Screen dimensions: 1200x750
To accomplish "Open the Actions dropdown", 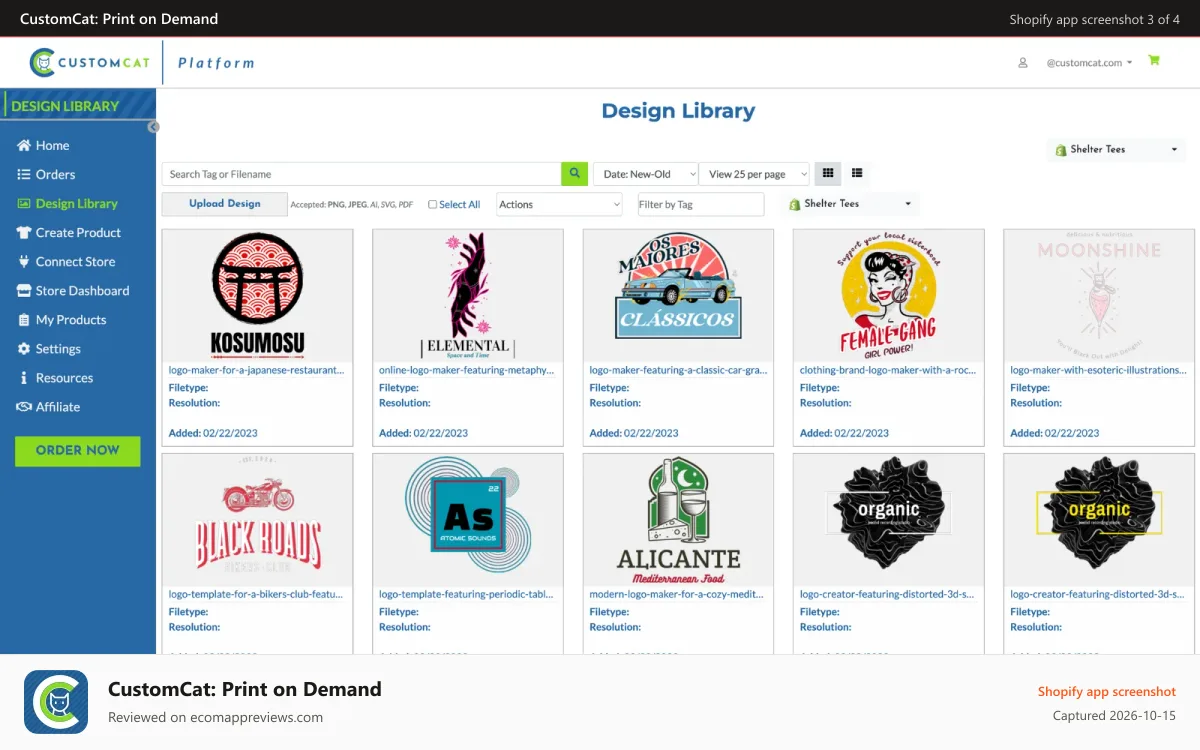I will click(x=560, y=204).
